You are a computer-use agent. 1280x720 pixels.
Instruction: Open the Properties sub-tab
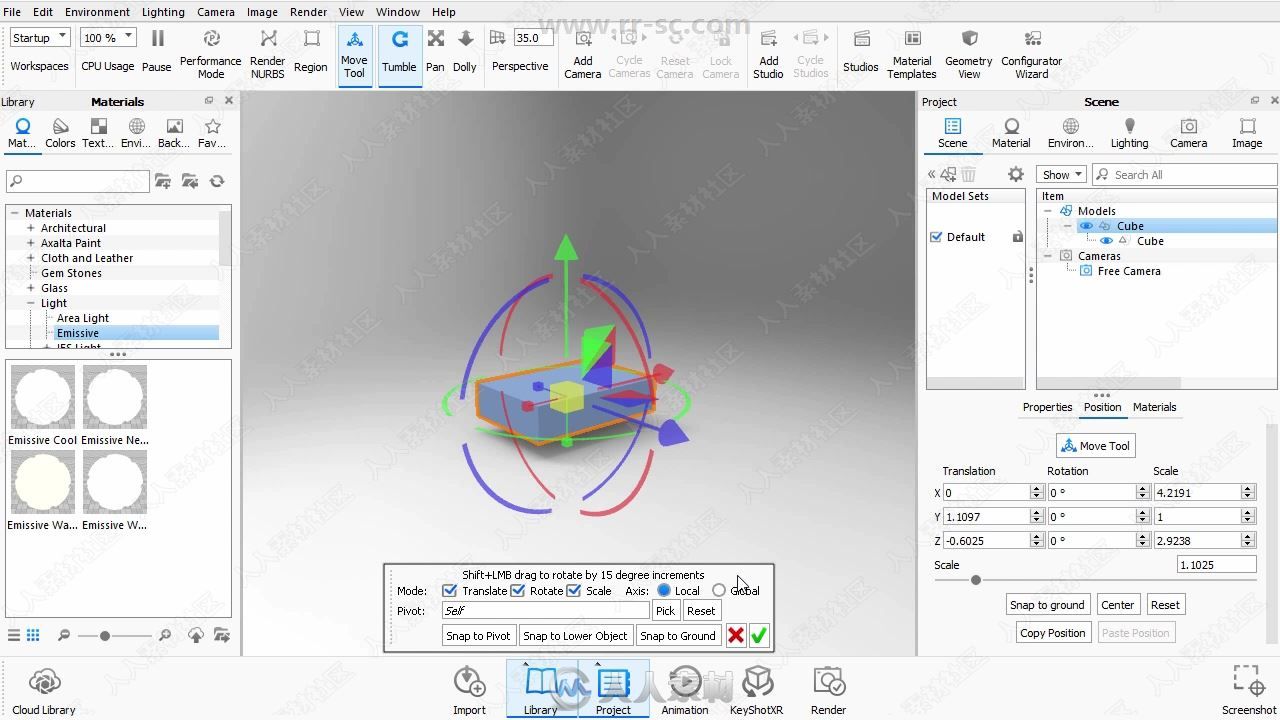pyautogui.click(x=1047, y=407)
